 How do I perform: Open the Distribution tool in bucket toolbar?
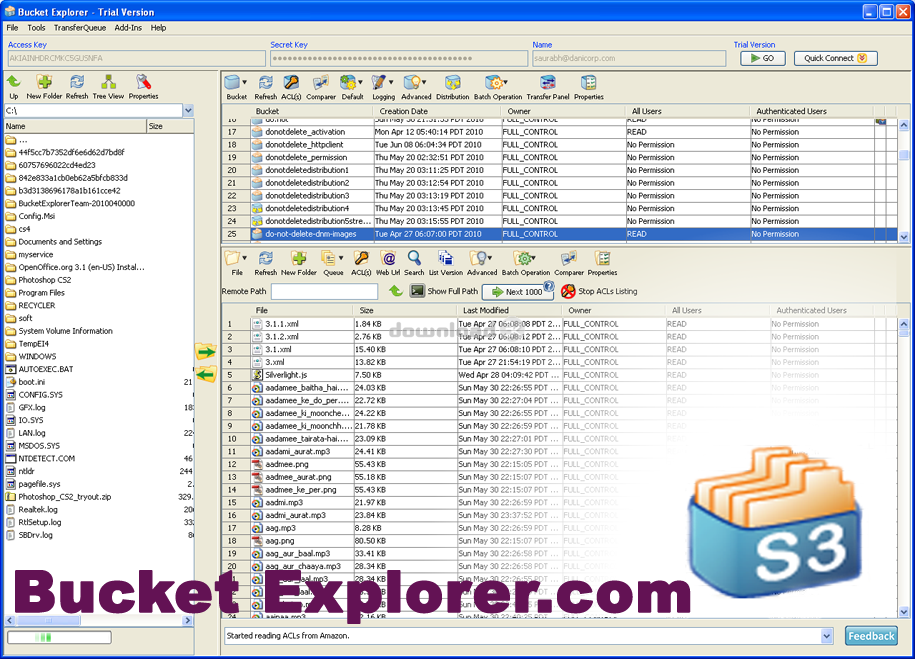pos(452,86)
